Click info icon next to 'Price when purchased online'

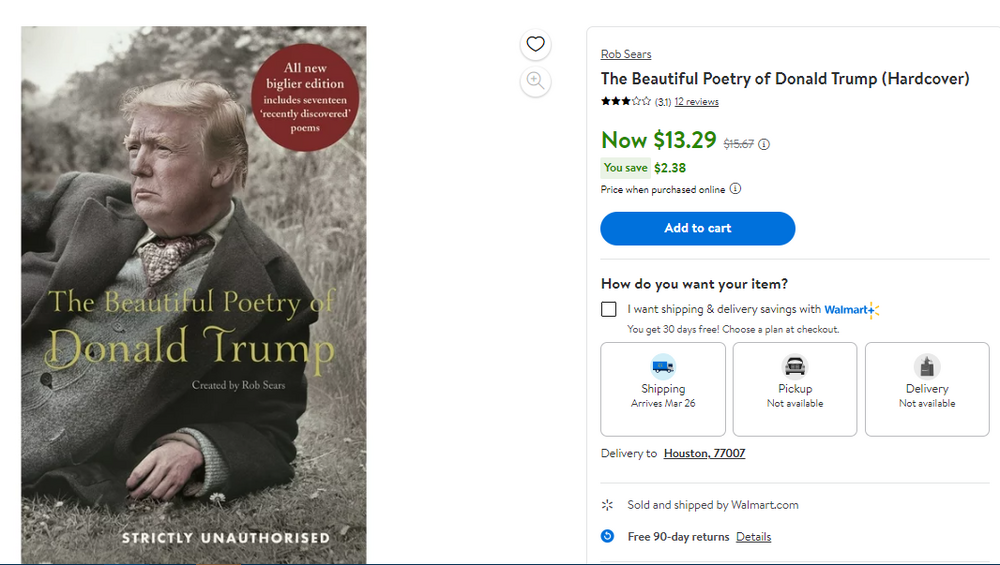click(735, 189)
